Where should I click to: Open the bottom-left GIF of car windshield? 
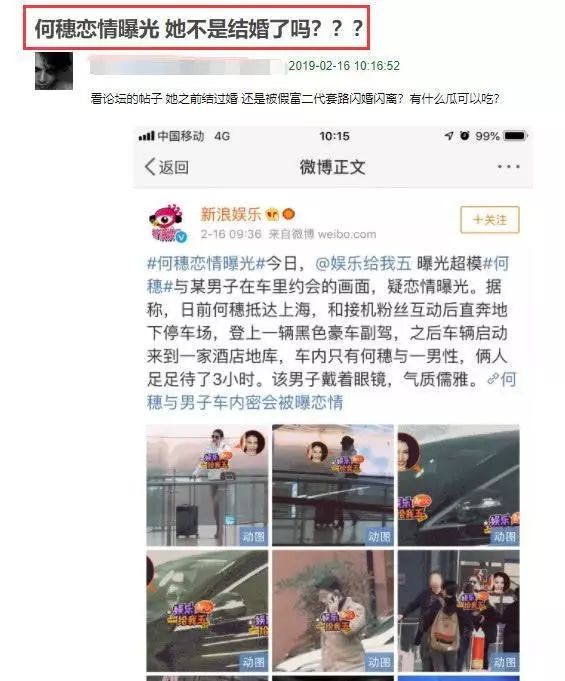pyautogui.click(x=207, y=611)
